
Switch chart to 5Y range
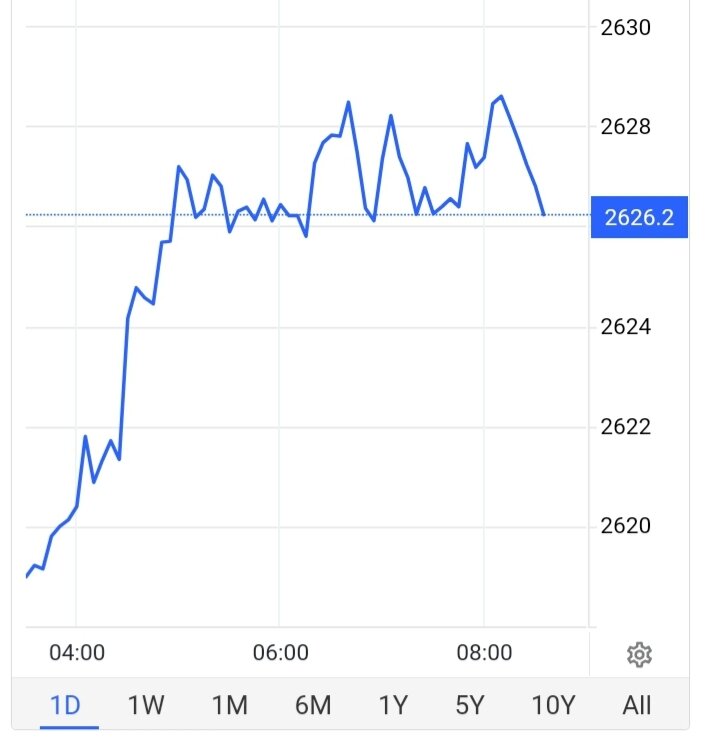[x=470, y=705]
